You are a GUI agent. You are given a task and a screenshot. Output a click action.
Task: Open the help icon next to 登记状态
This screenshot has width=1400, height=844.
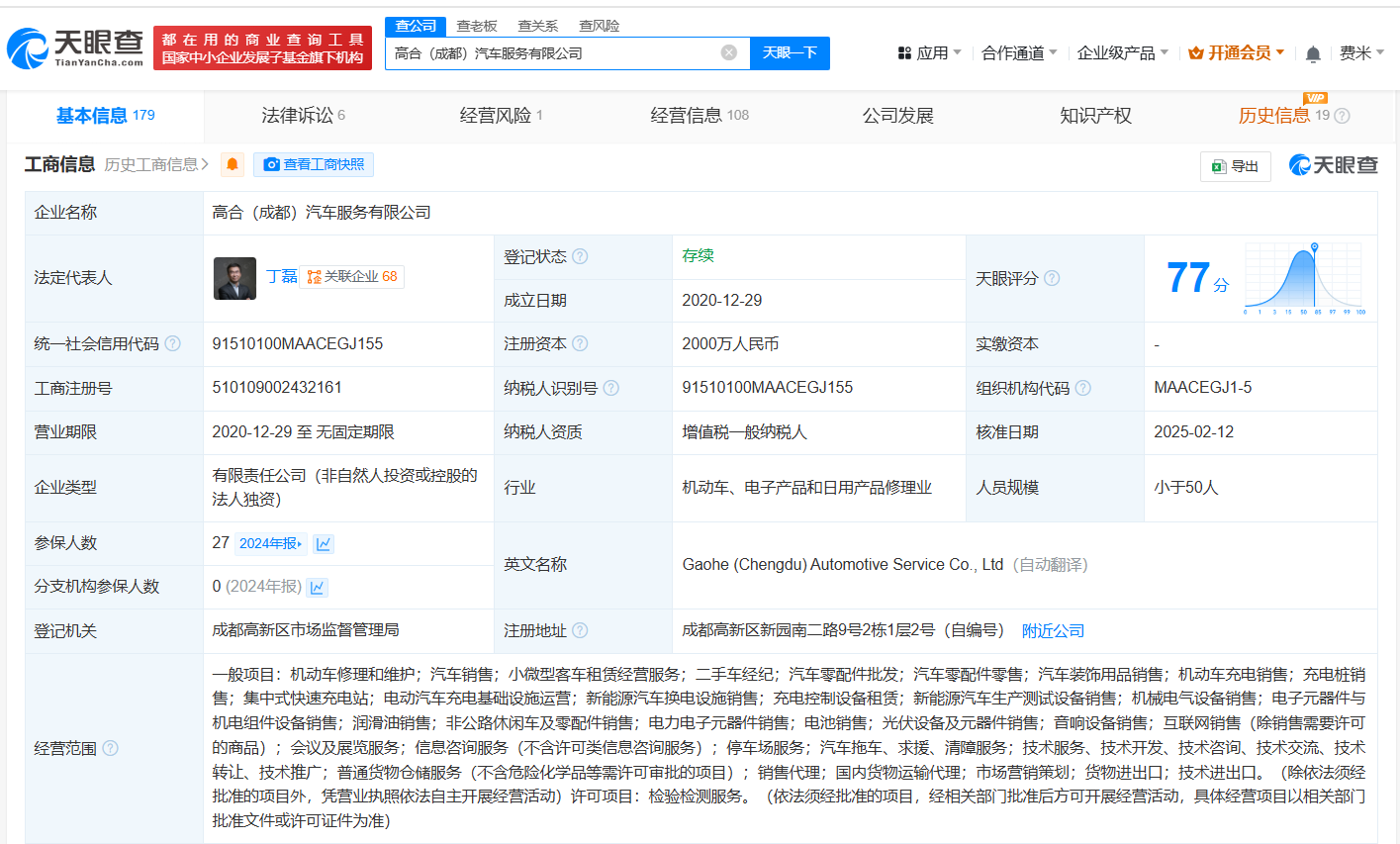pyautogui.click(x=580, y=256)
